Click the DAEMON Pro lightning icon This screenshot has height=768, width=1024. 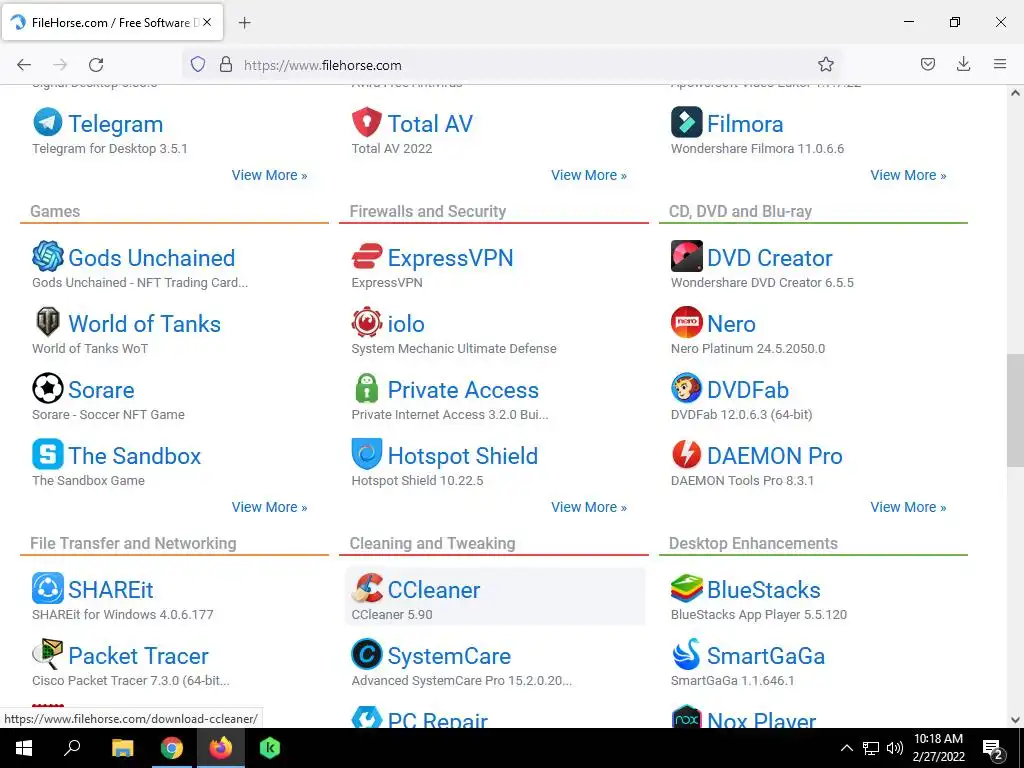coord(686,454)
